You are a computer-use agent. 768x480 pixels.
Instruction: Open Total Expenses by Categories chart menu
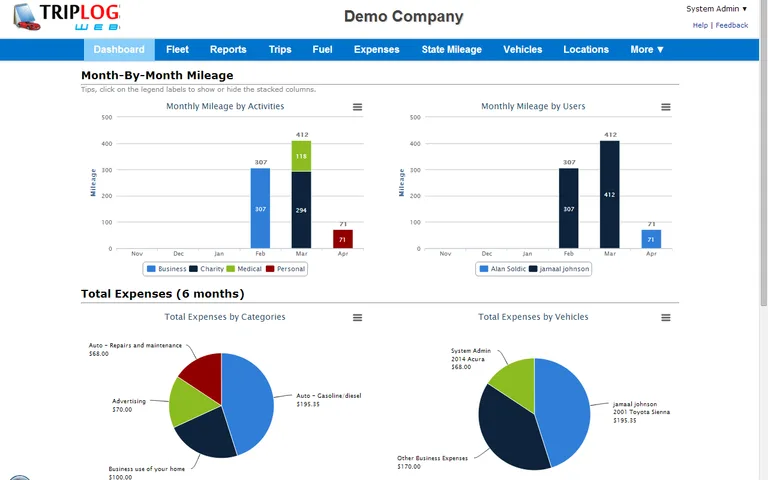click(x=357, y=318)
